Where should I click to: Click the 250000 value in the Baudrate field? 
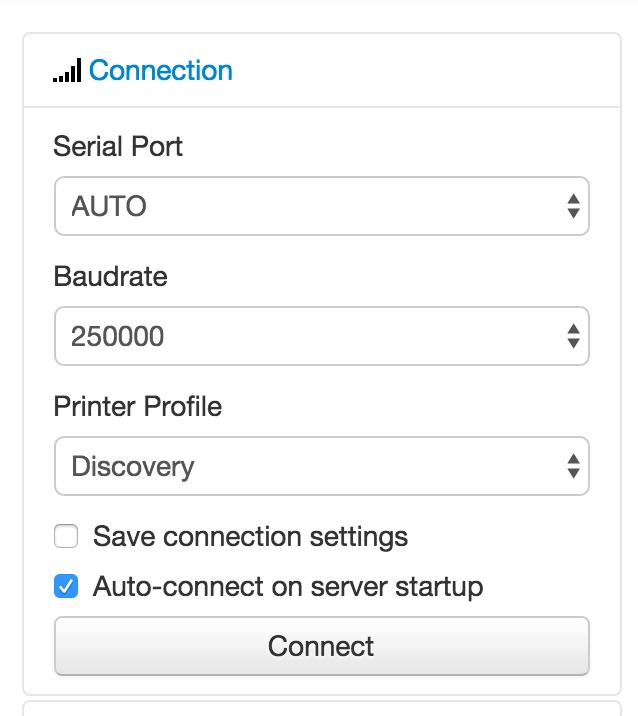click(x=117, y=336)
